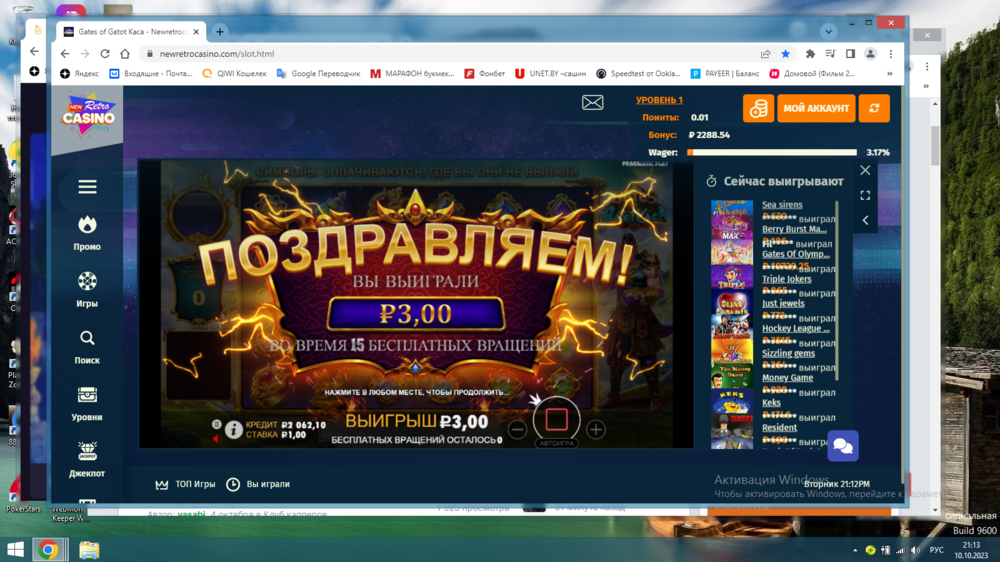Open the Уровни levels icon
This screenshot has height=562, width=1000.
[x=87, y=396]
